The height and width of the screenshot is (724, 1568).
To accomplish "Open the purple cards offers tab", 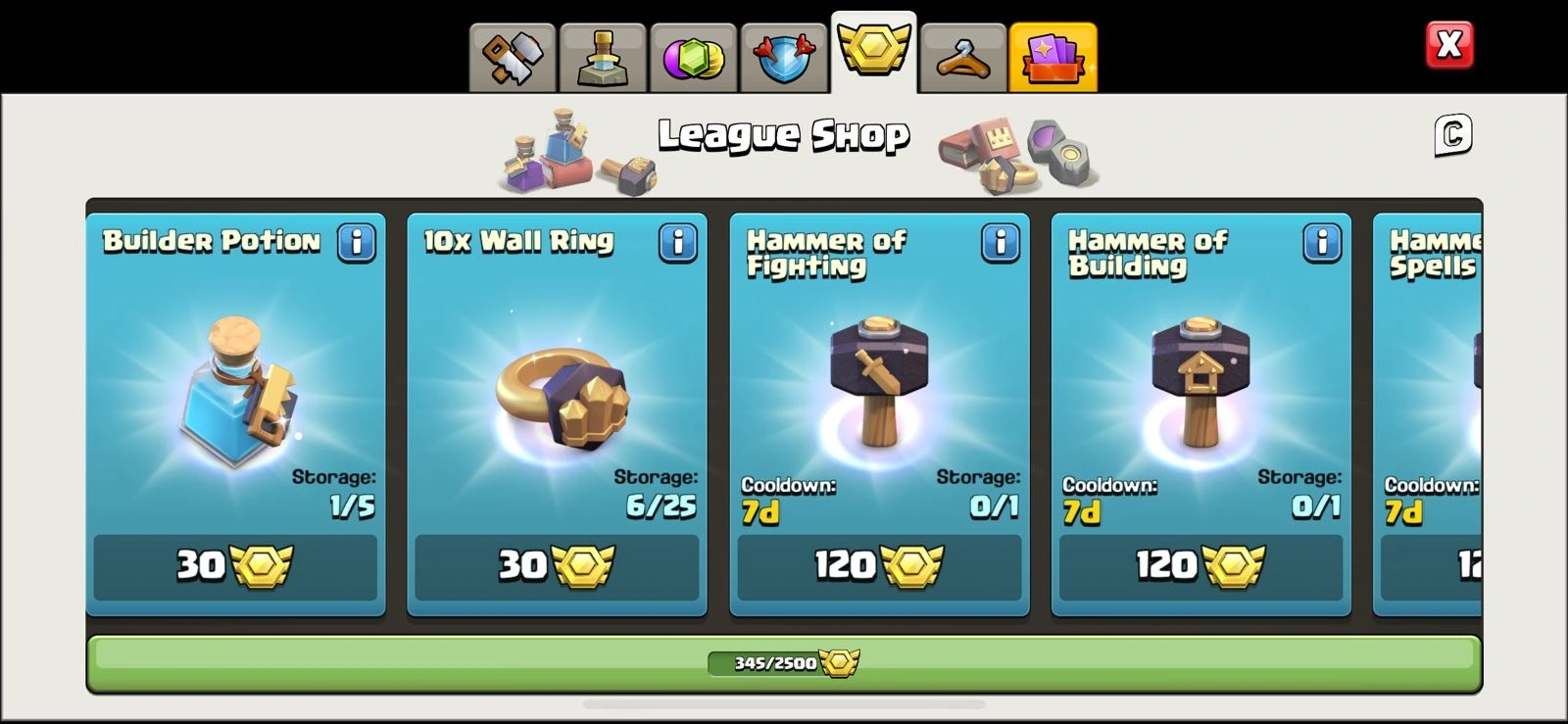I will pyautogui.click(x=1053, y=59).
